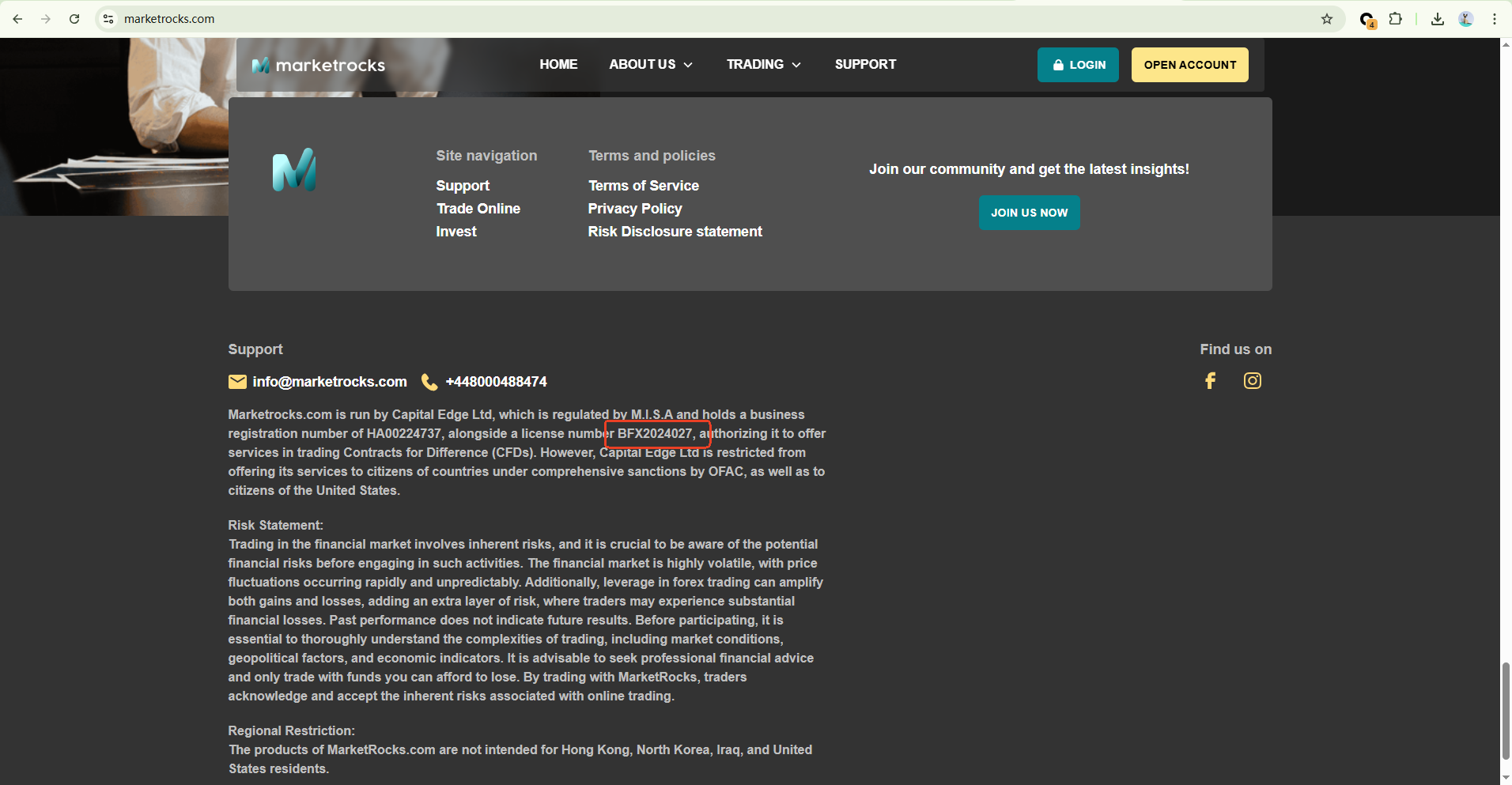The image size is (1512, 785).
Task: Click the 'Find us on' label
Action: click(1236, 349)
